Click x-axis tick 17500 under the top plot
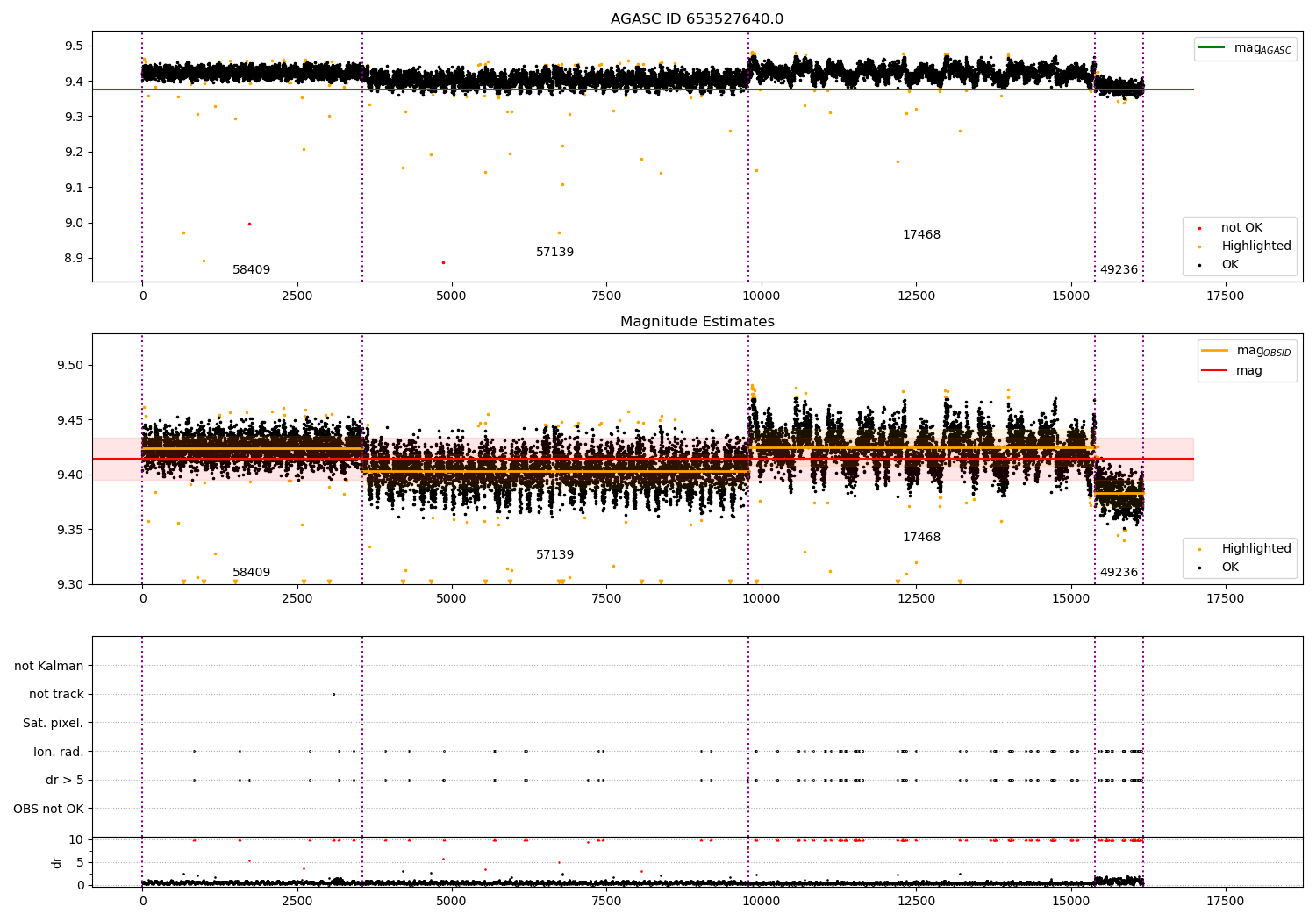This screenshot has width=1316, height=921. tap(1226, 296)
